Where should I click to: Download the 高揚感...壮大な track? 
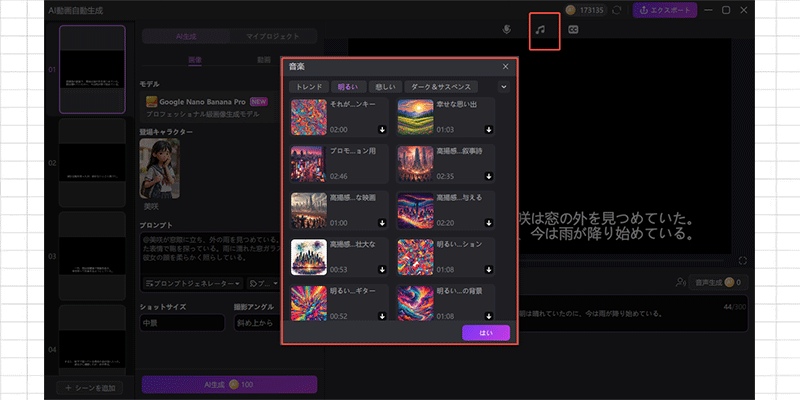click(x=382, y=269)
